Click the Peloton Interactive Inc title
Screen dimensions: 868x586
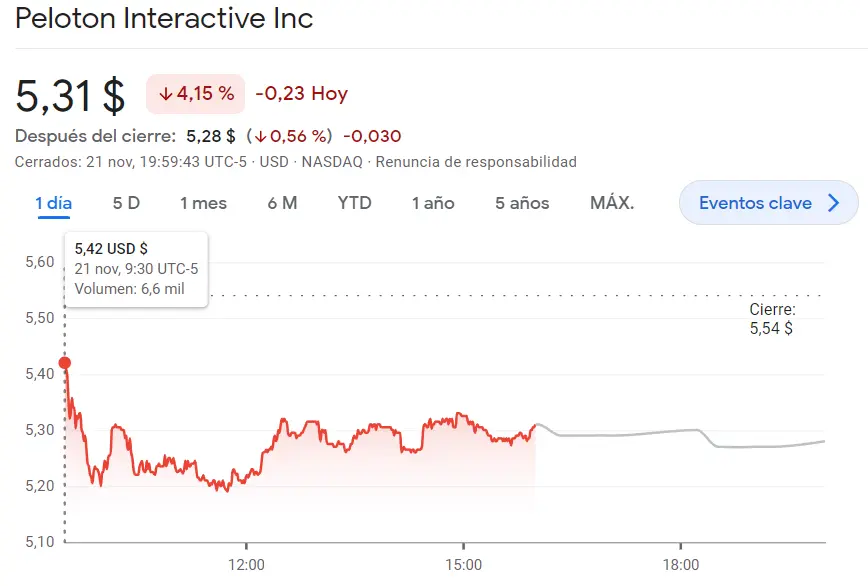(x=163, y=18)
